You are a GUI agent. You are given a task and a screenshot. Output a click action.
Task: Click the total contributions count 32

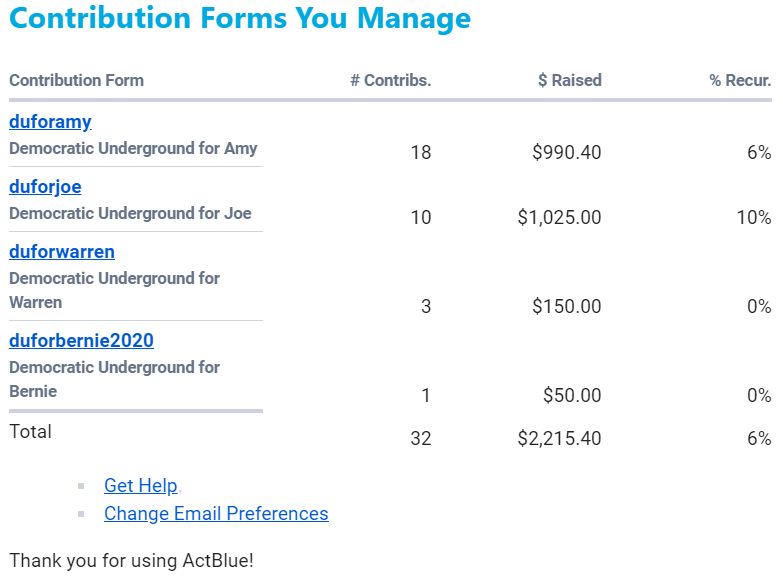pos(420,438)
